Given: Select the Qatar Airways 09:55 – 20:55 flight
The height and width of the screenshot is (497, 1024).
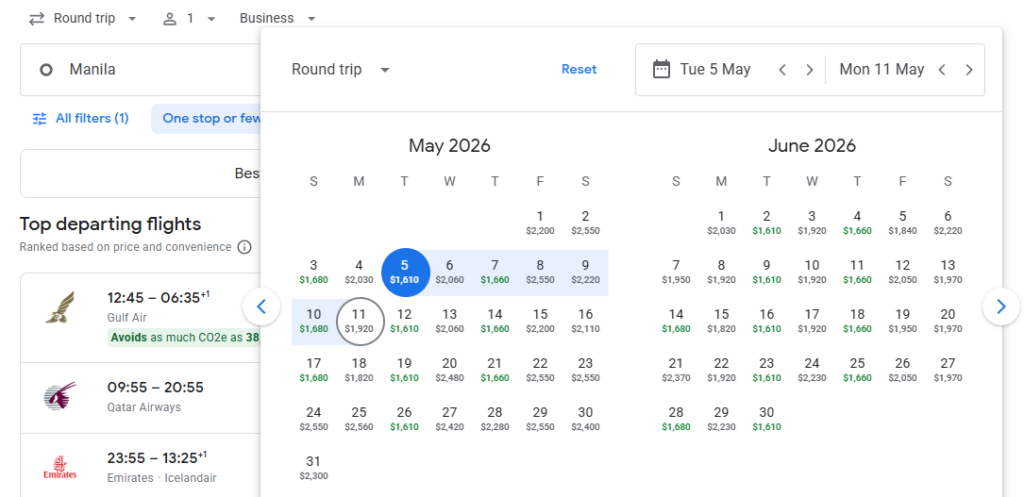Looking at the screenshot, I should pos(140,398).
